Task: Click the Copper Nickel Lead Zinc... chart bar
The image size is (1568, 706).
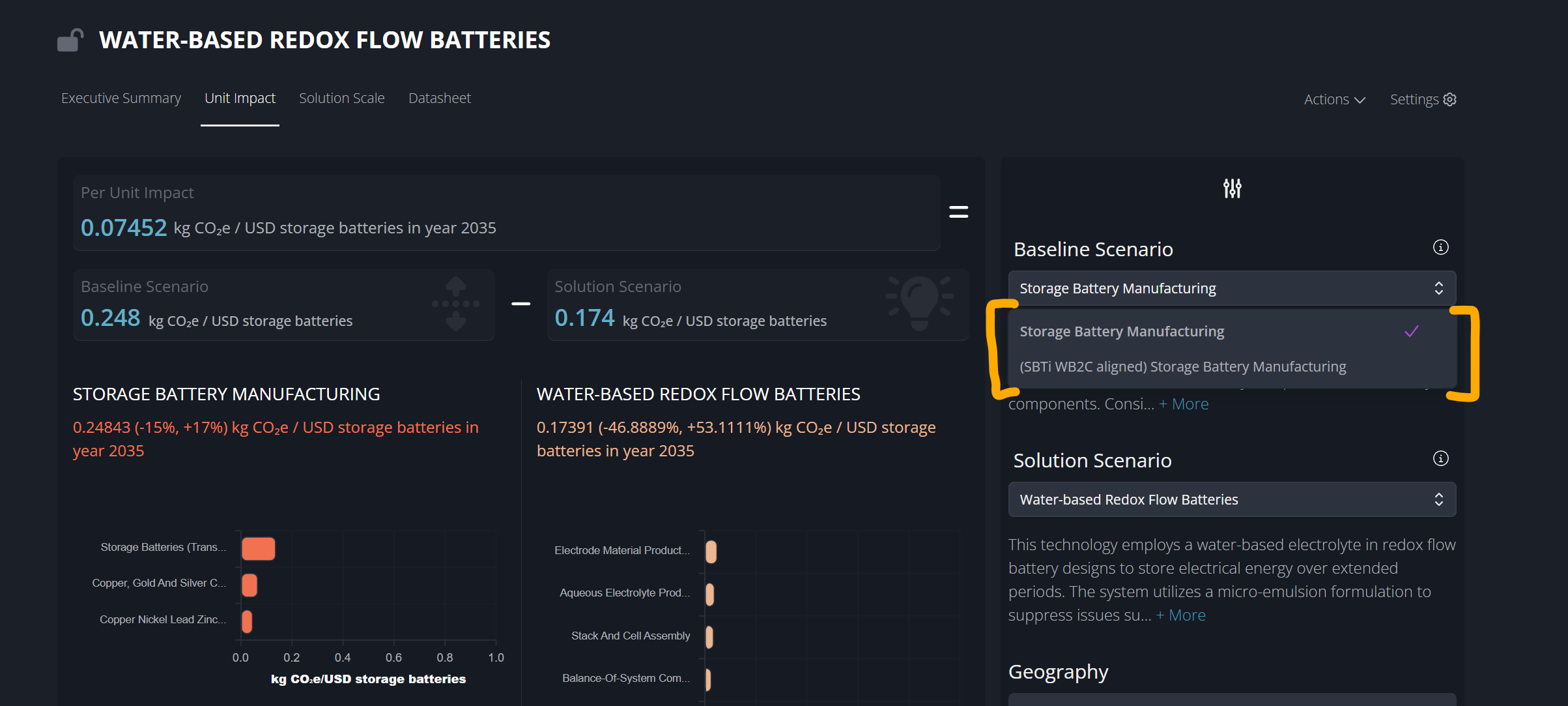Action: 246,621
